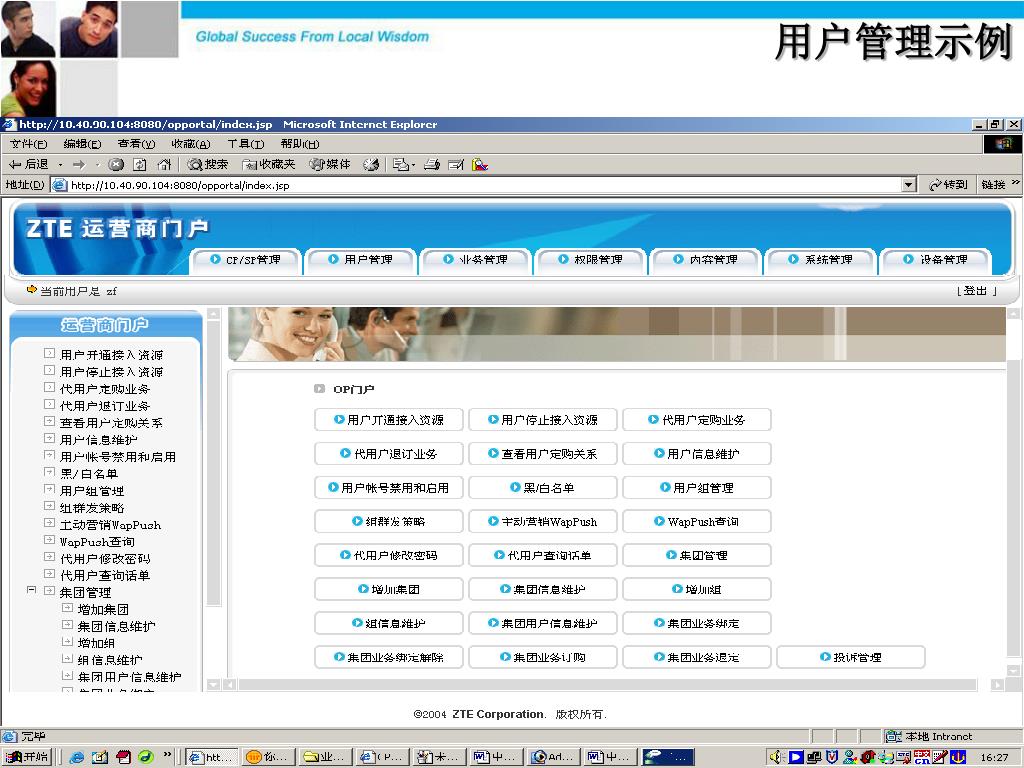Launch Internet Explorer from quick launch
The image size is (1024, 768).
[76, 757]
